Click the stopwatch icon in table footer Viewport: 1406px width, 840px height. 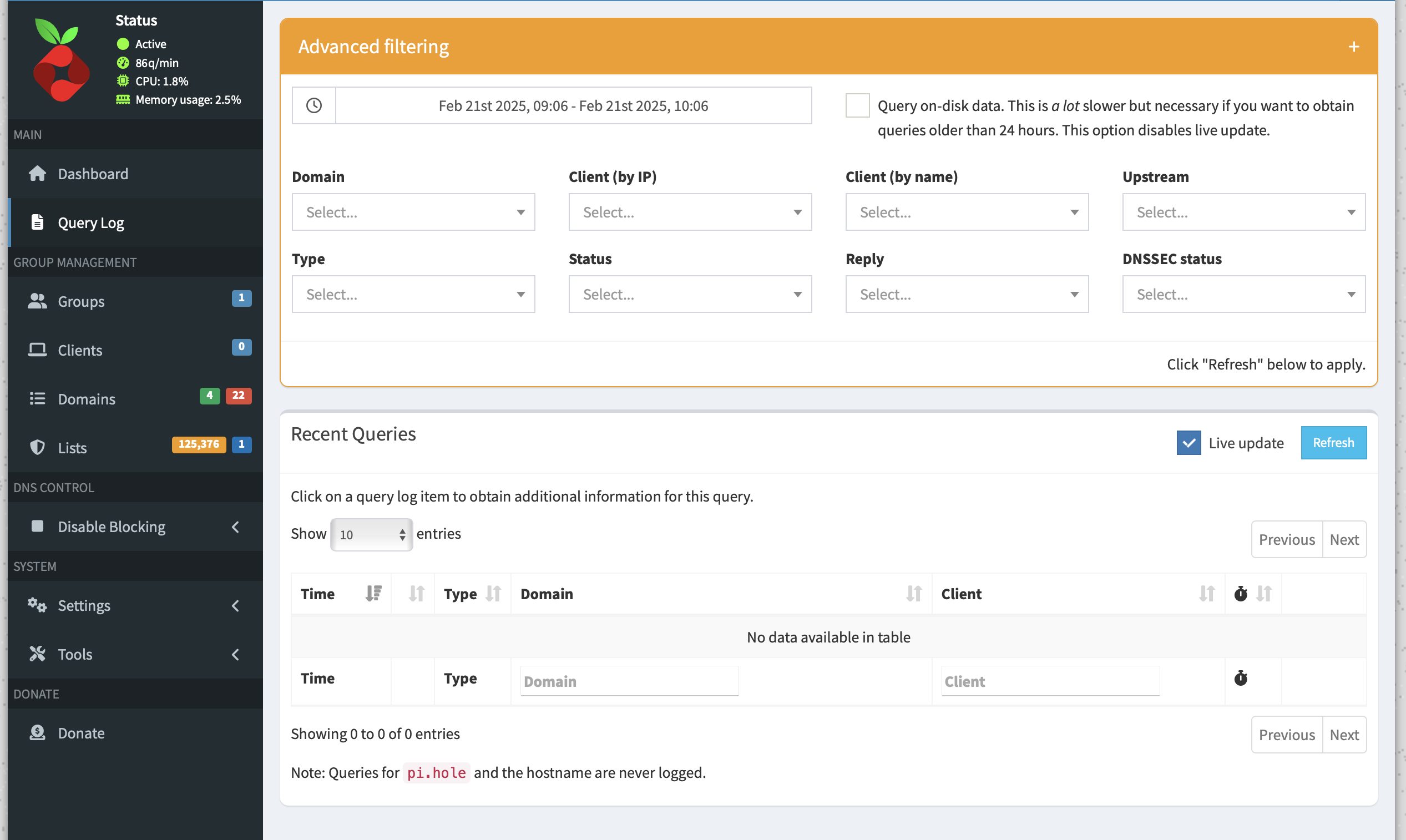coord(1240,677)
